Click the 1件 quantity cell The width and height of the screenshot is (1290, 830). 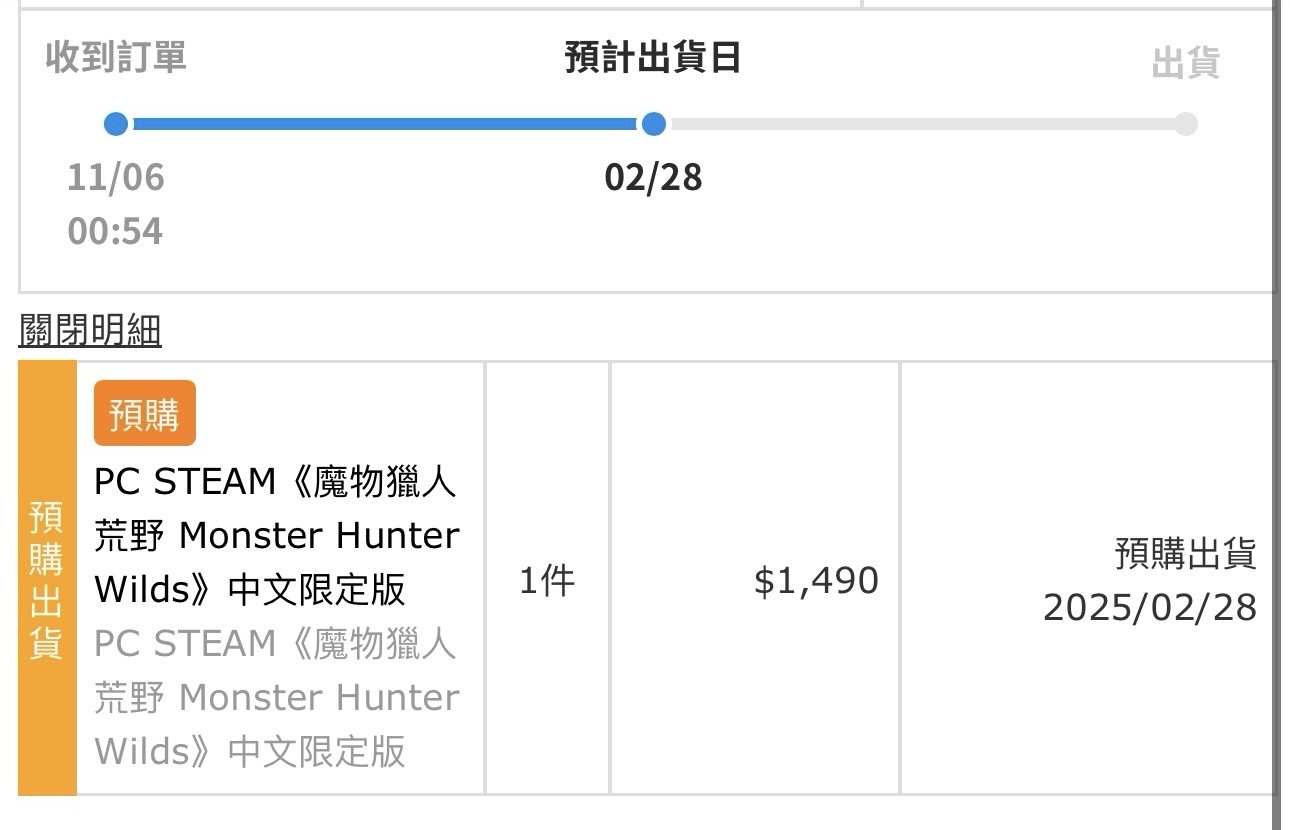tap(547, 581)
